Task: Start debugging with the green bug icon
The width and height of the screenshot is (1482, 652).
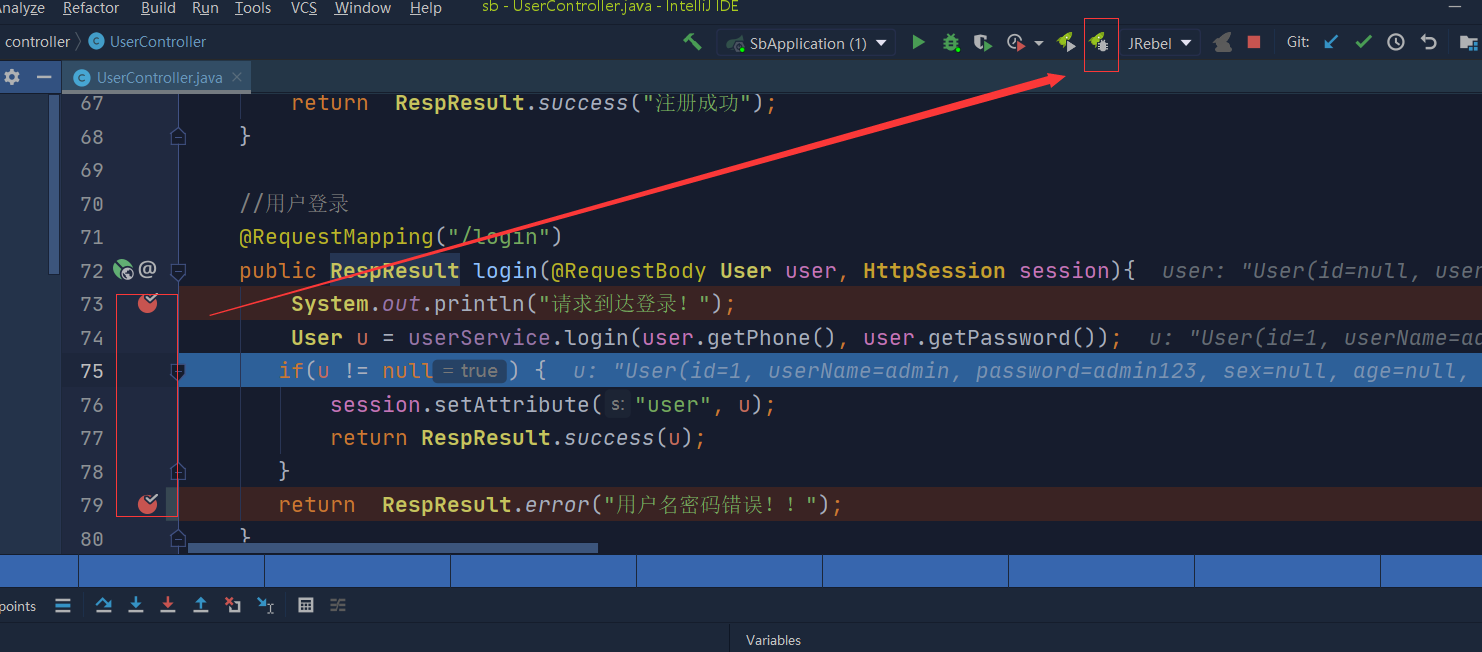Action: tap(951, 42)
